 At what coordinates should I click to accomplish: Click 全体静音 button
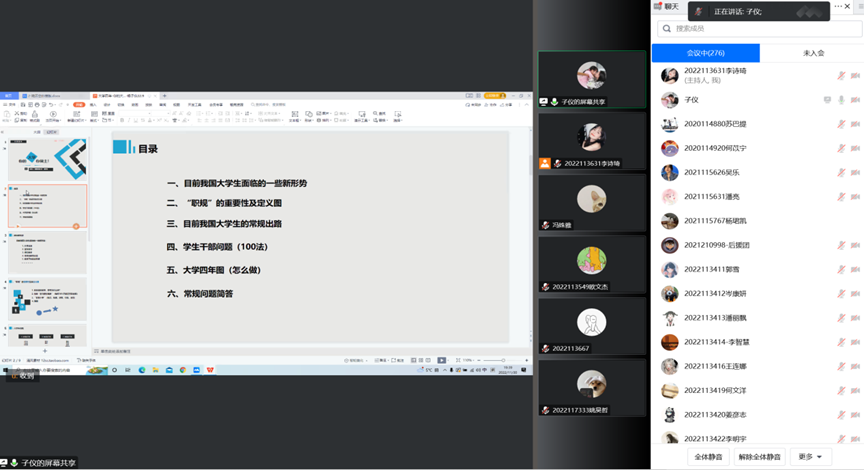[708, 457]
